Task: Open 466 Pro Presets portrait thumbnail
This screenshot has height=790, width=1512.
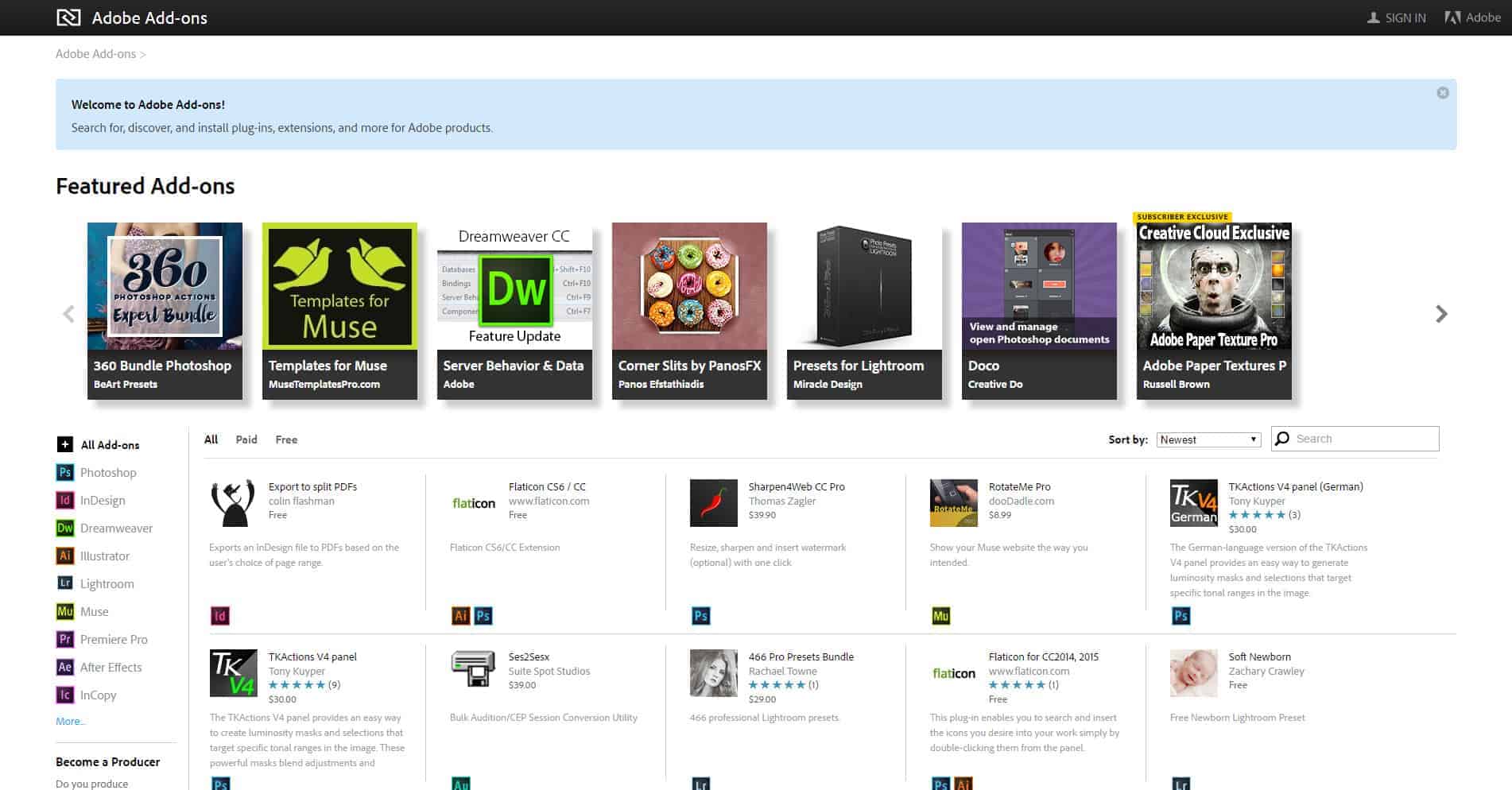Action: point(714,672)
